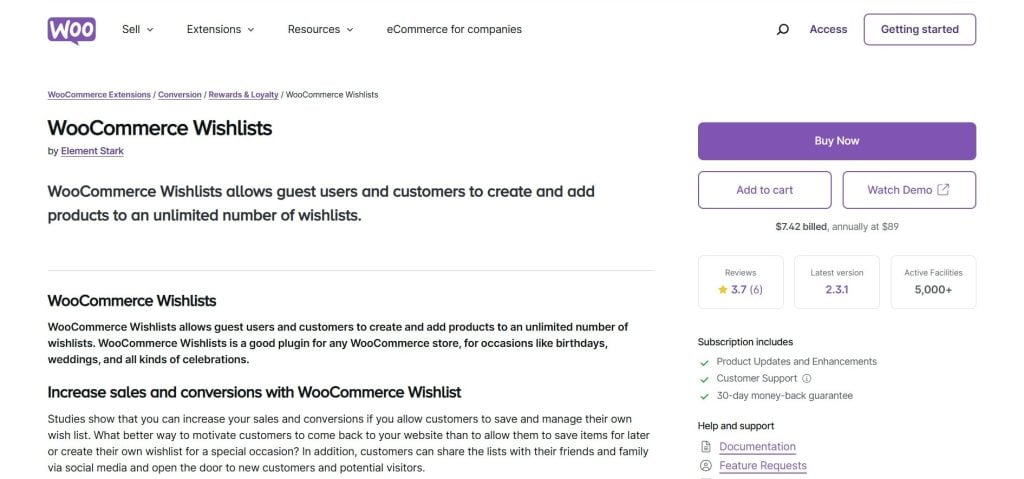Click the Access menu link
The height and width of the screenshot is (479, 1024).
[828, 30]
